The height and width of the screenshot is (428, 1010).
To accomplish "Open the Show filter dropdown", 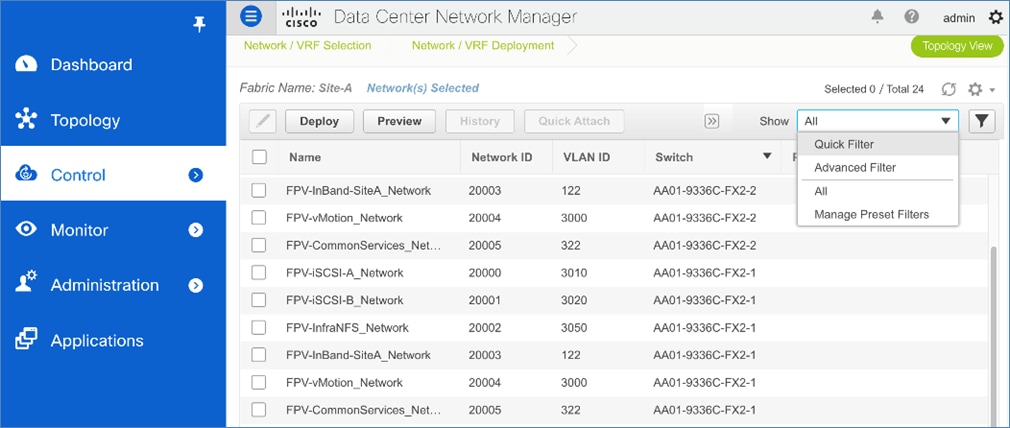I will pyautogui.click(x=877, y=121).
